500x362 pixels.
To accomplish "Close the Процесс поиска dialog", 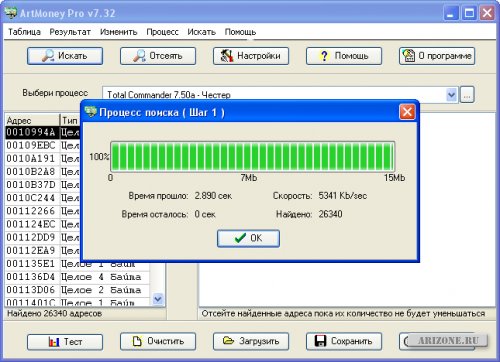I will [x=407, y=112].
